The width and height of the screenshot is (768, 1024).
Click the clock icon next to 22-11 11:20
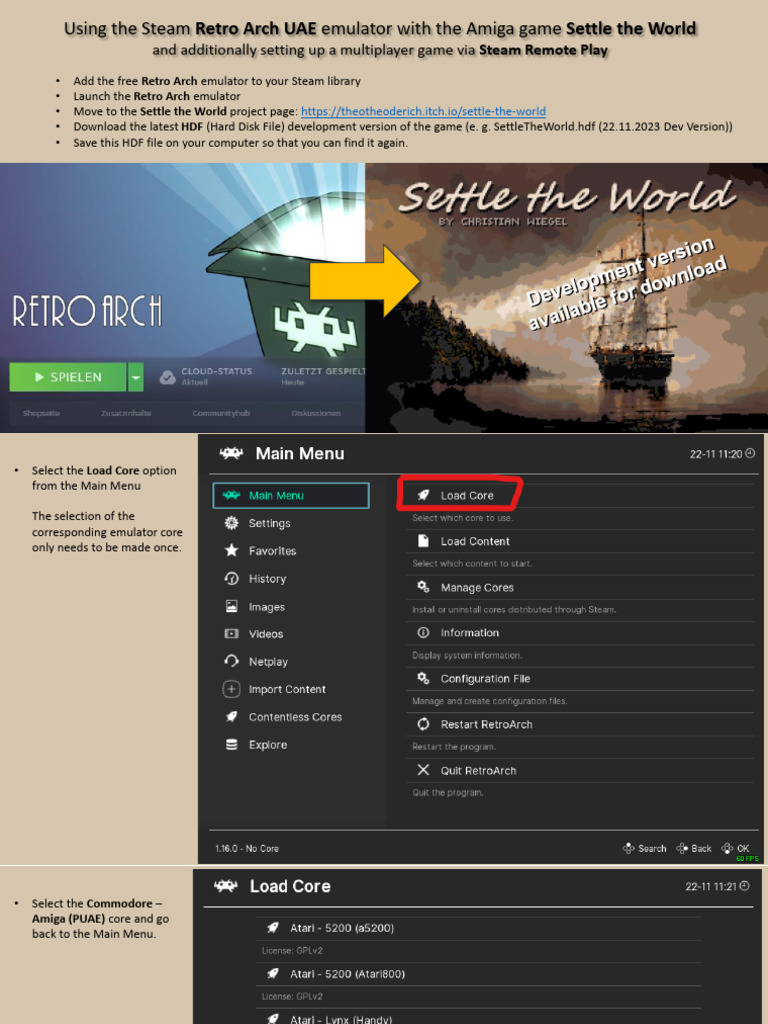click(x=750, y=453)
